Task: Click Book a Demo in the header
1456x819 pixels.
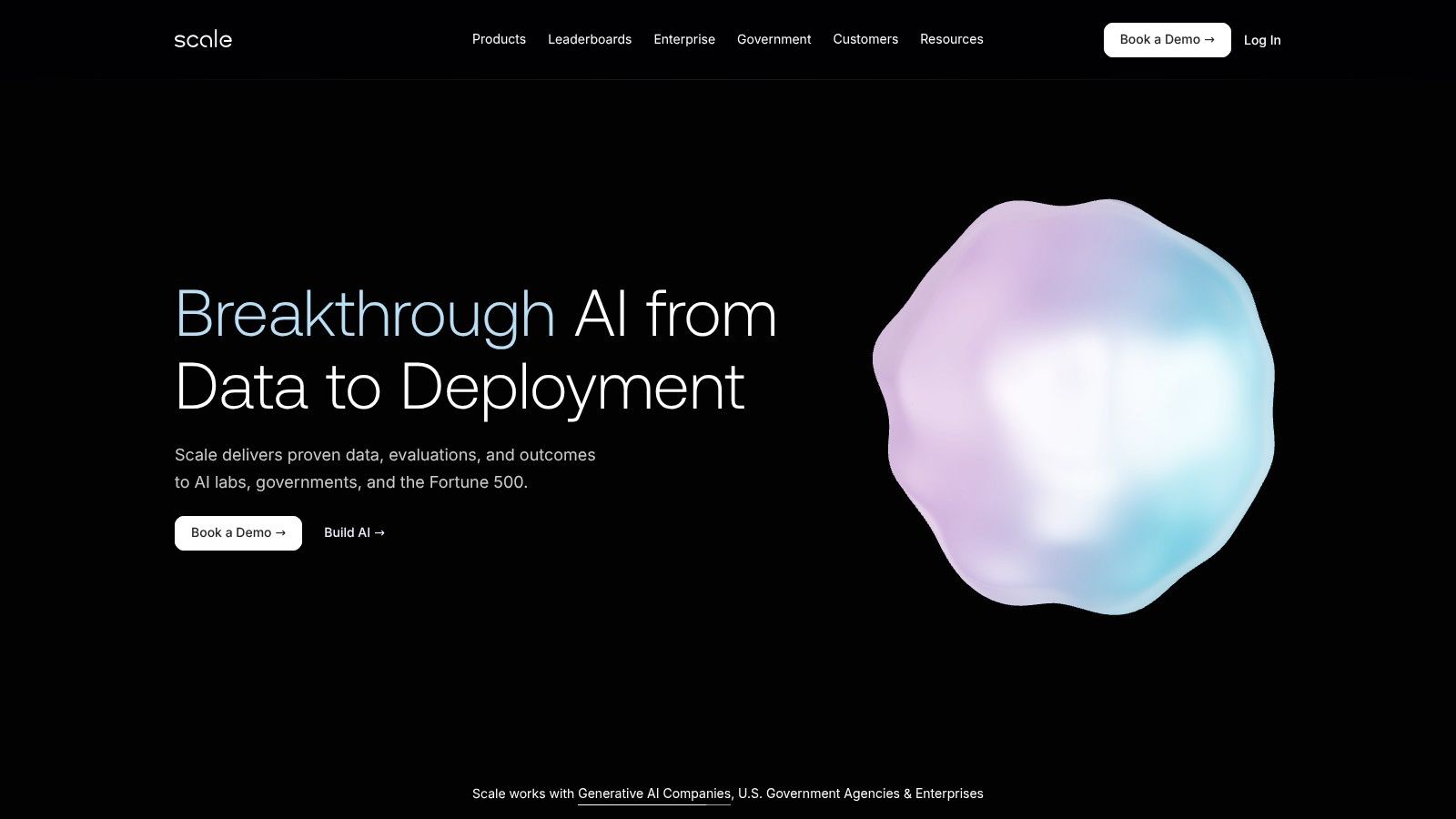Action: [x=1167, y=40]
